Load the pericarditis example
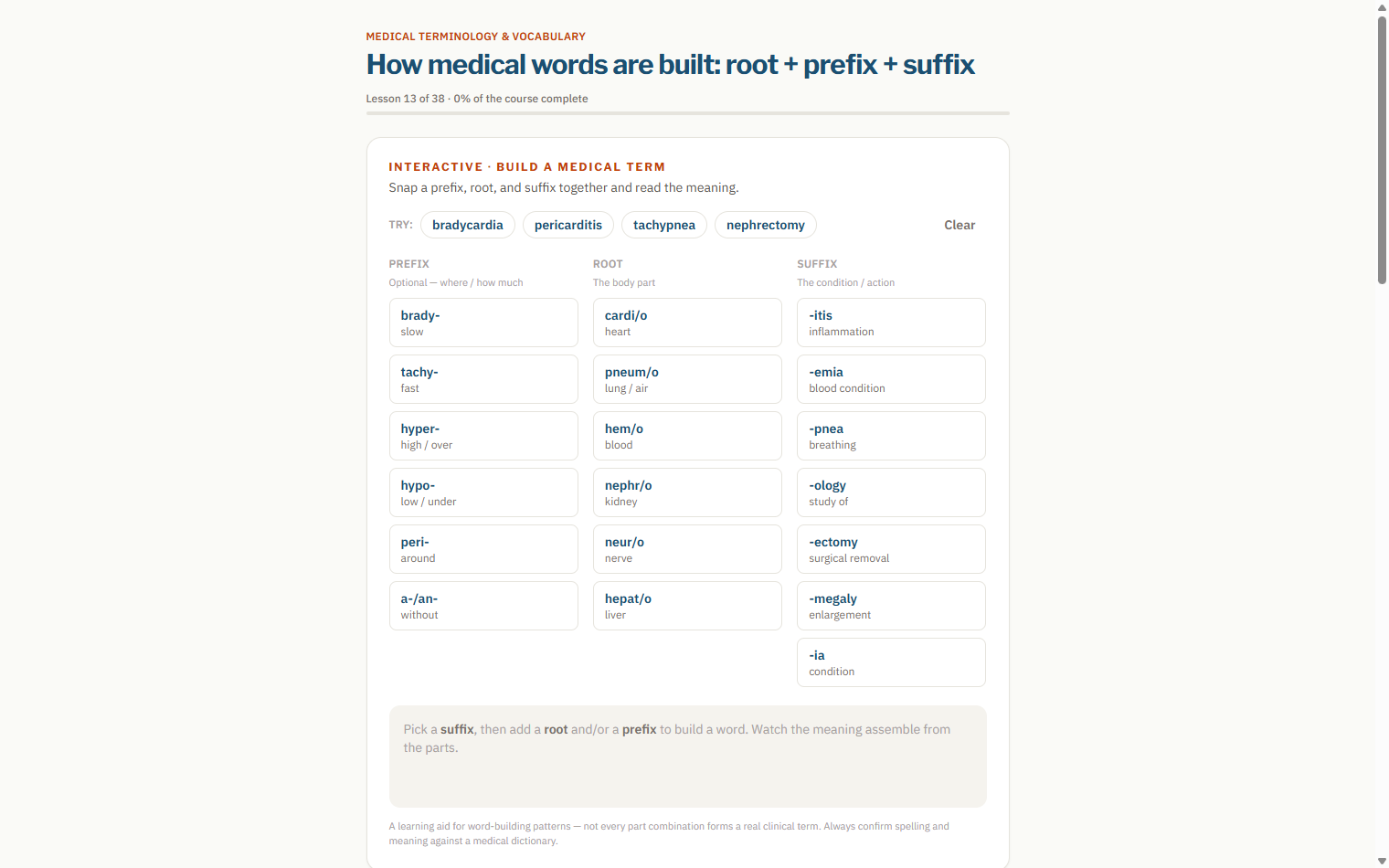1389x868 pixels. point(568,225)
